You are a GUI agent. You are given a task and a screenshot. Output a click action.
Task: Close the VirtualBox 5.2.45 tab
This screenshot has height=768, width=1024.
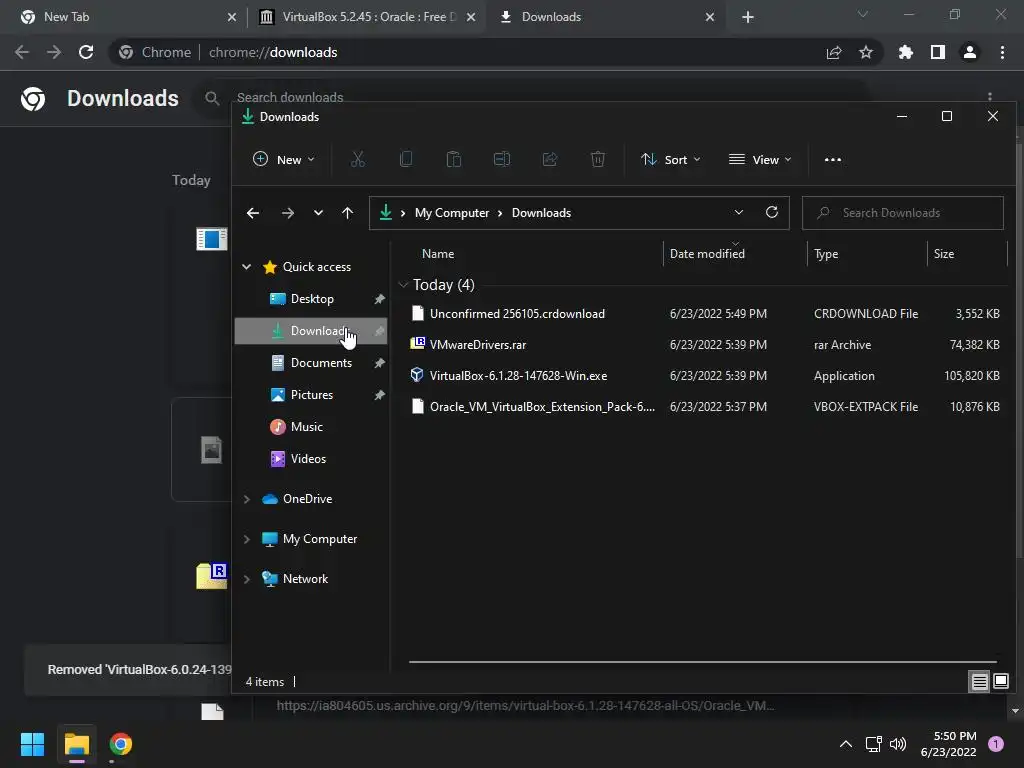pos(471,17)
